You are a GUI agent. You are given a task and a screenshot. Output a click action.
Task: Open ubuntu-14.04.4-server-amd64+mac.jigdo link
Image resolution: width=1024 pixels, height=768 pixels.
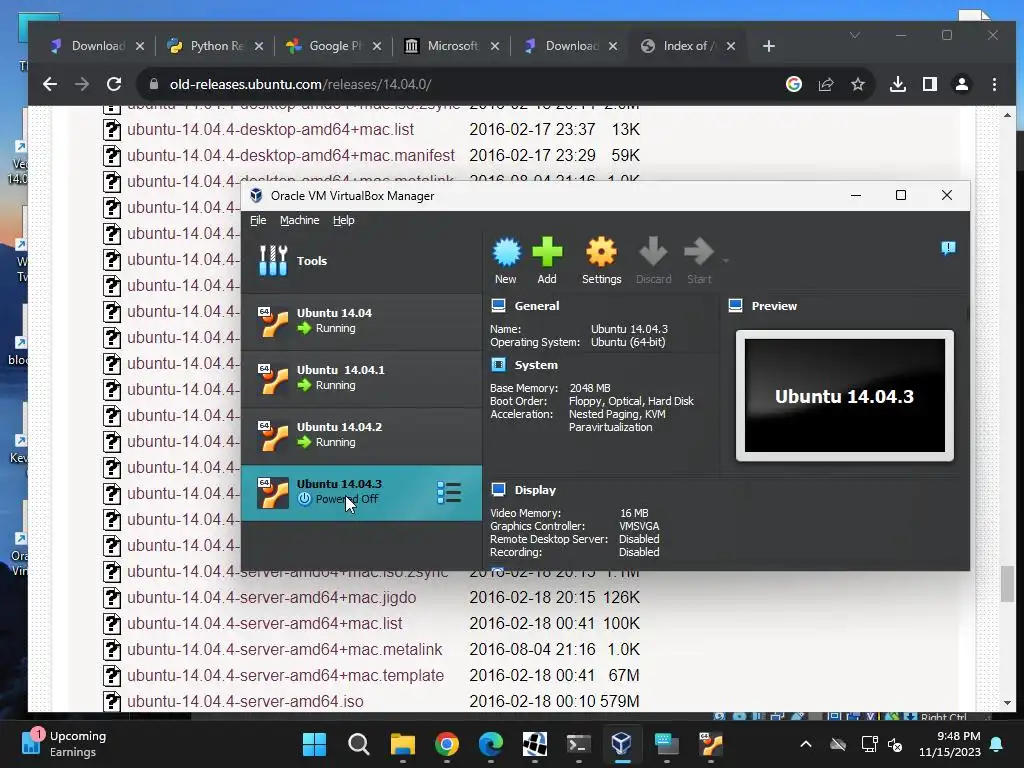point(271,598)
